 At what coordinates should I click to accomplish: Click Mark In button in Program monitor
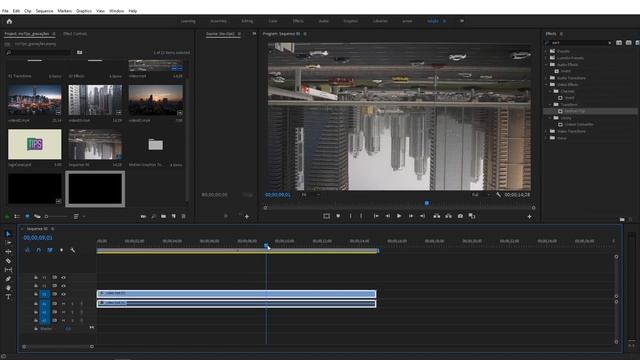point(350,216)
